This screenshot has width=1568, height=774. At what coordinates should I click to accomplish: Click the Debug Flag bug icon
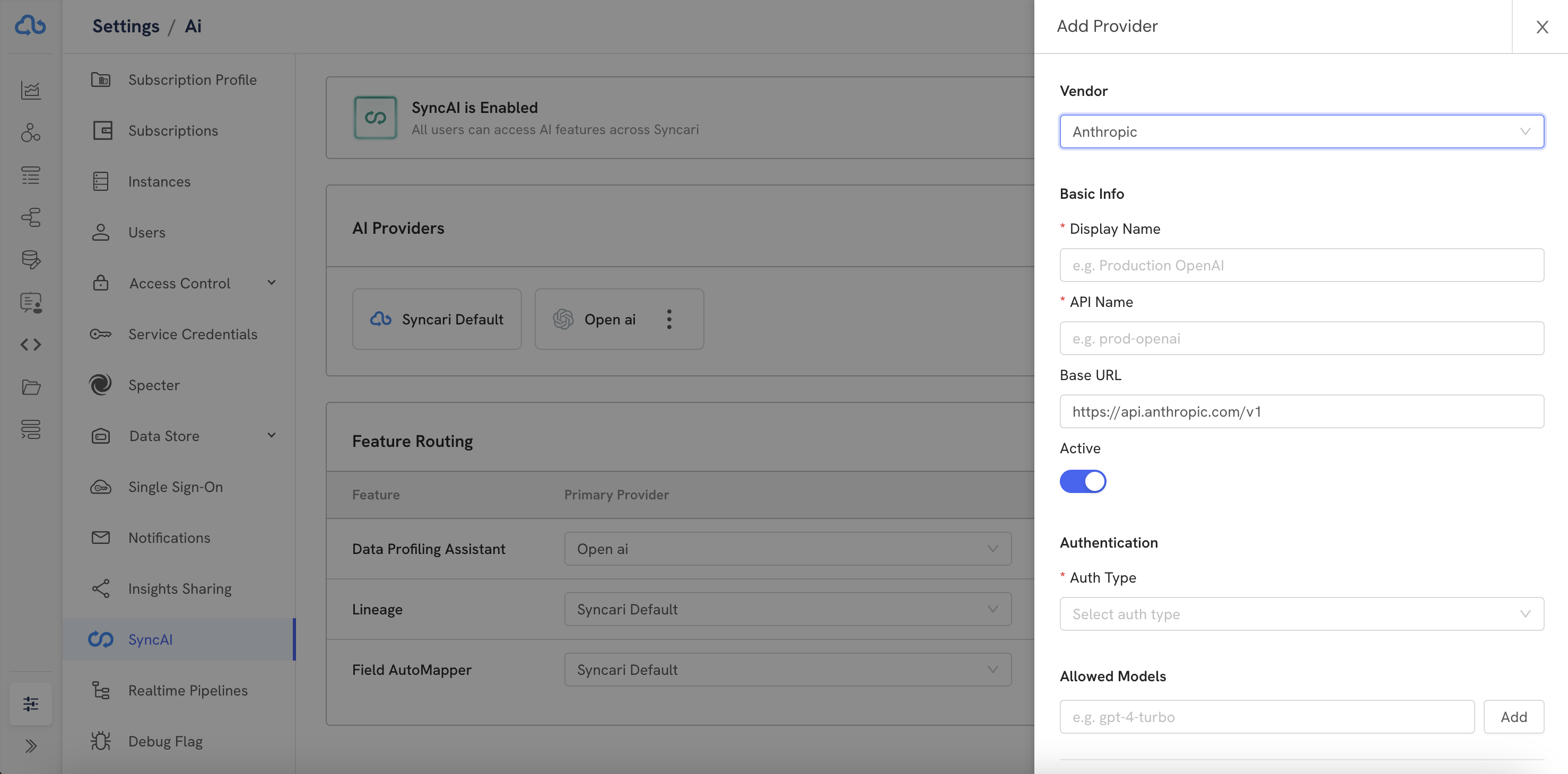click(x=100, y=741)
